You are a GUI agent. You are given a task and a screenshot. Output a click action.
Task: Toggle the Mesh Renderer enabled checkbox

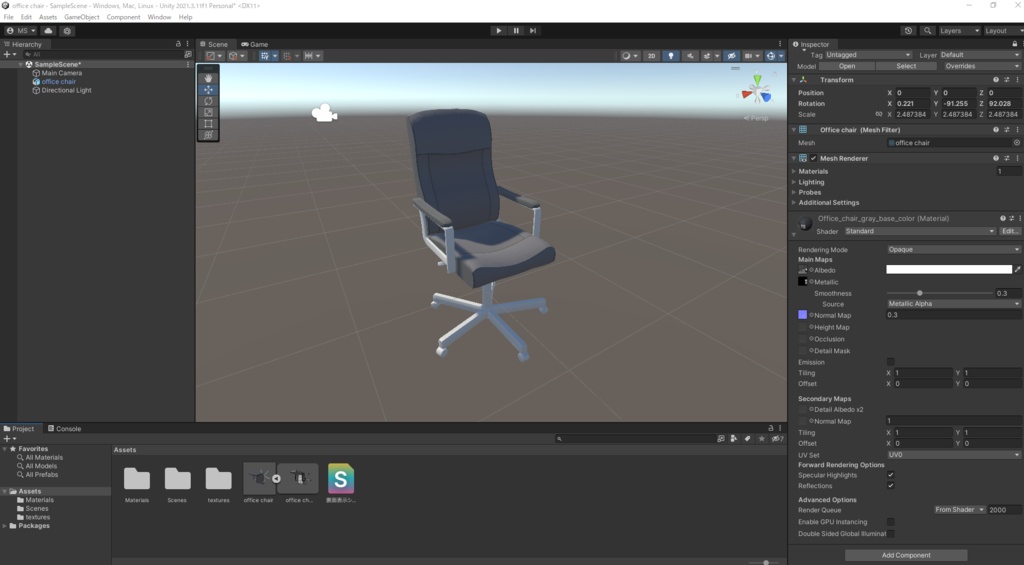point(814,158)
